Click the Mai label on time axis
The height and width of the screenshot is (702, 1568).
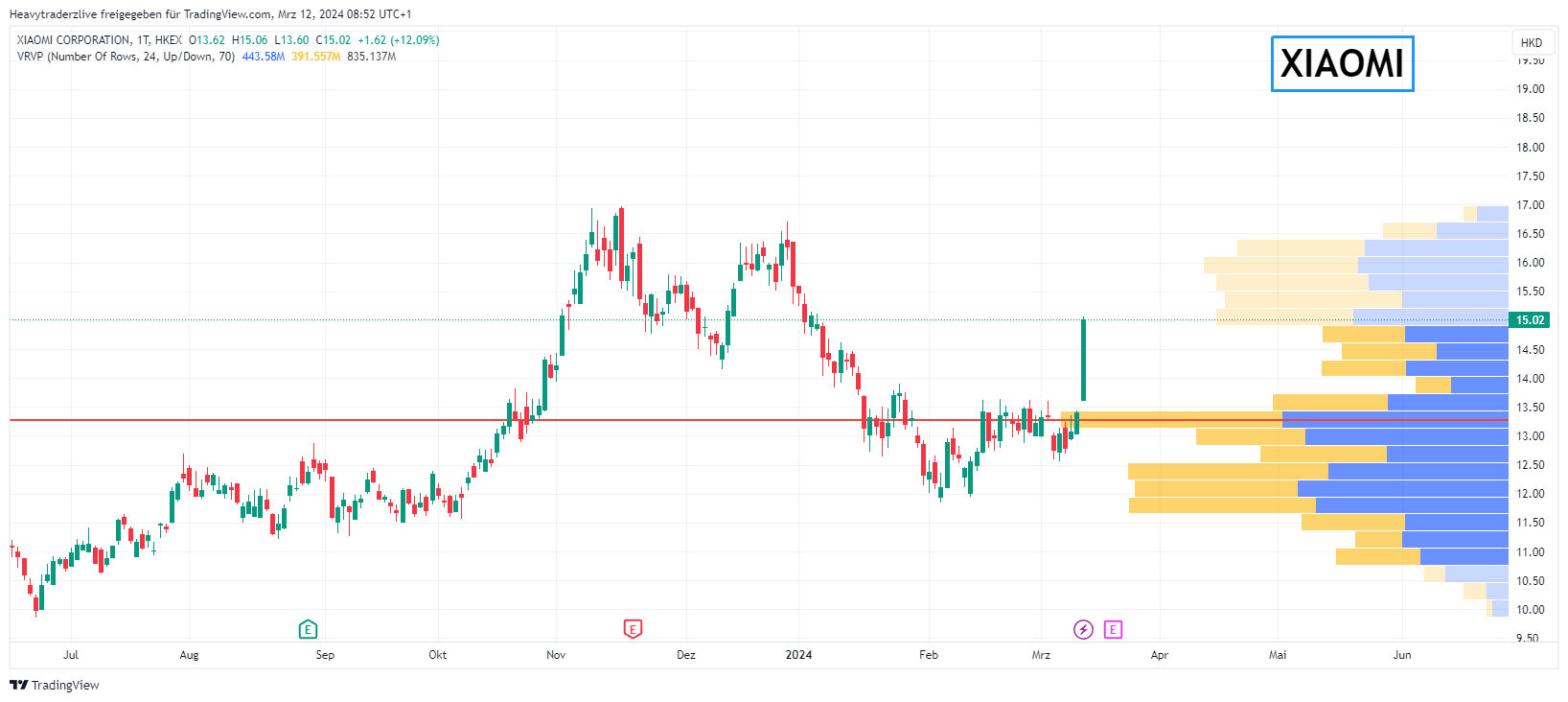coord(1278,655)
